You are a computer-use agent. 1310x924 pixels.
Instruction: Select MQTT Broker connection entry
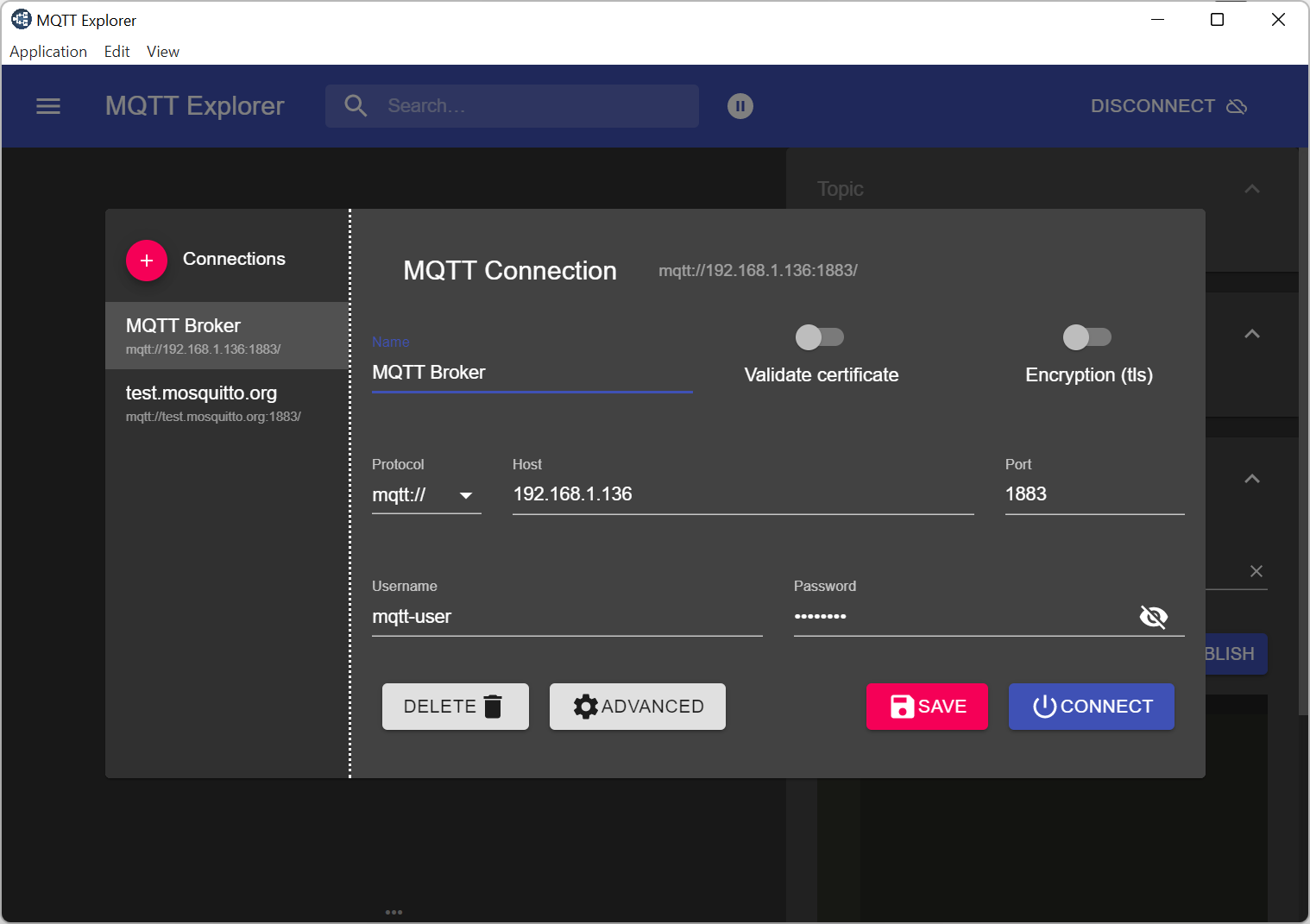point(227,336)
